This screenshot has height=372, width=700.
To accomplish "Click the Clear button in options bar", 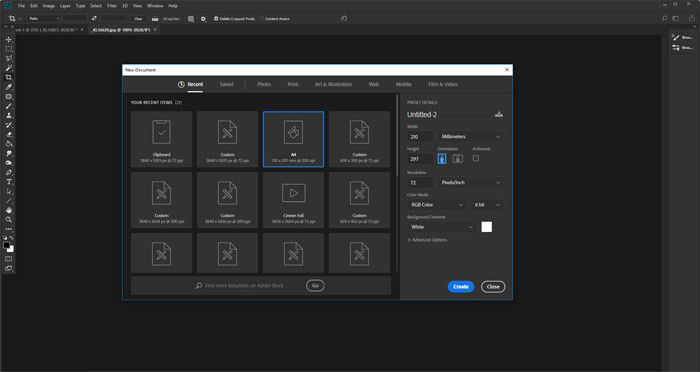I will 138,19.
